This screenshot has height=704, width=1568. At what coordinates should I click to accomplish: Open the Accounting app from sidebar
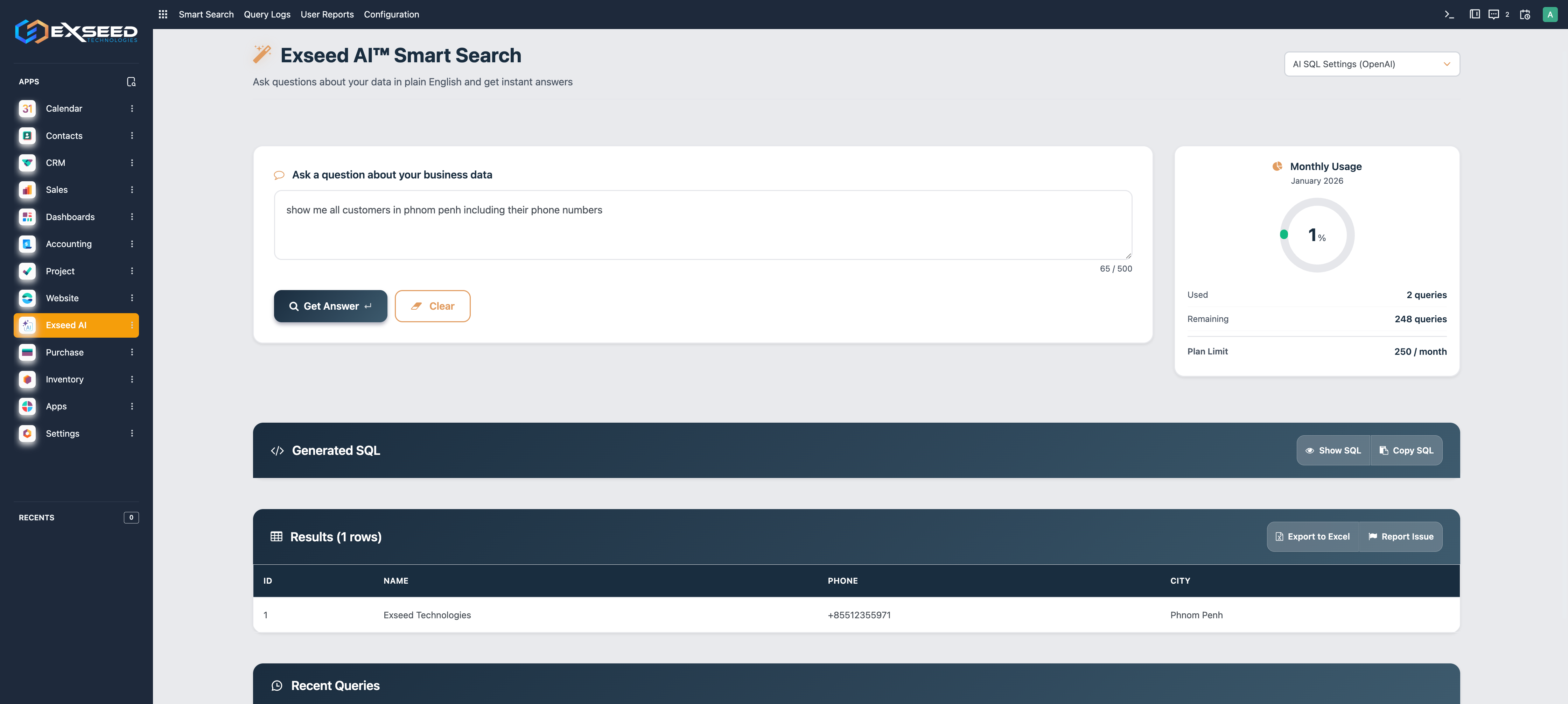[x=69, y=244]
